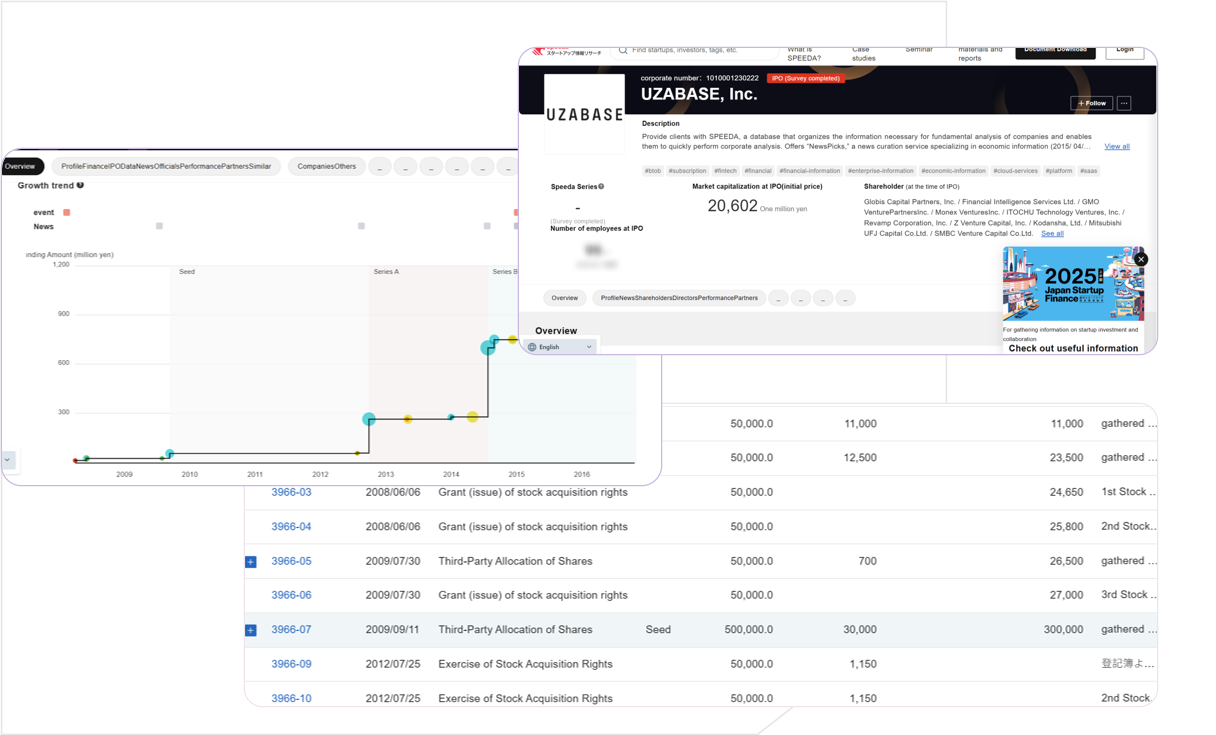The height and width of the screenshot is (735, 1216).
Task: Open the View all description link
Action: tap(1116, 146)
